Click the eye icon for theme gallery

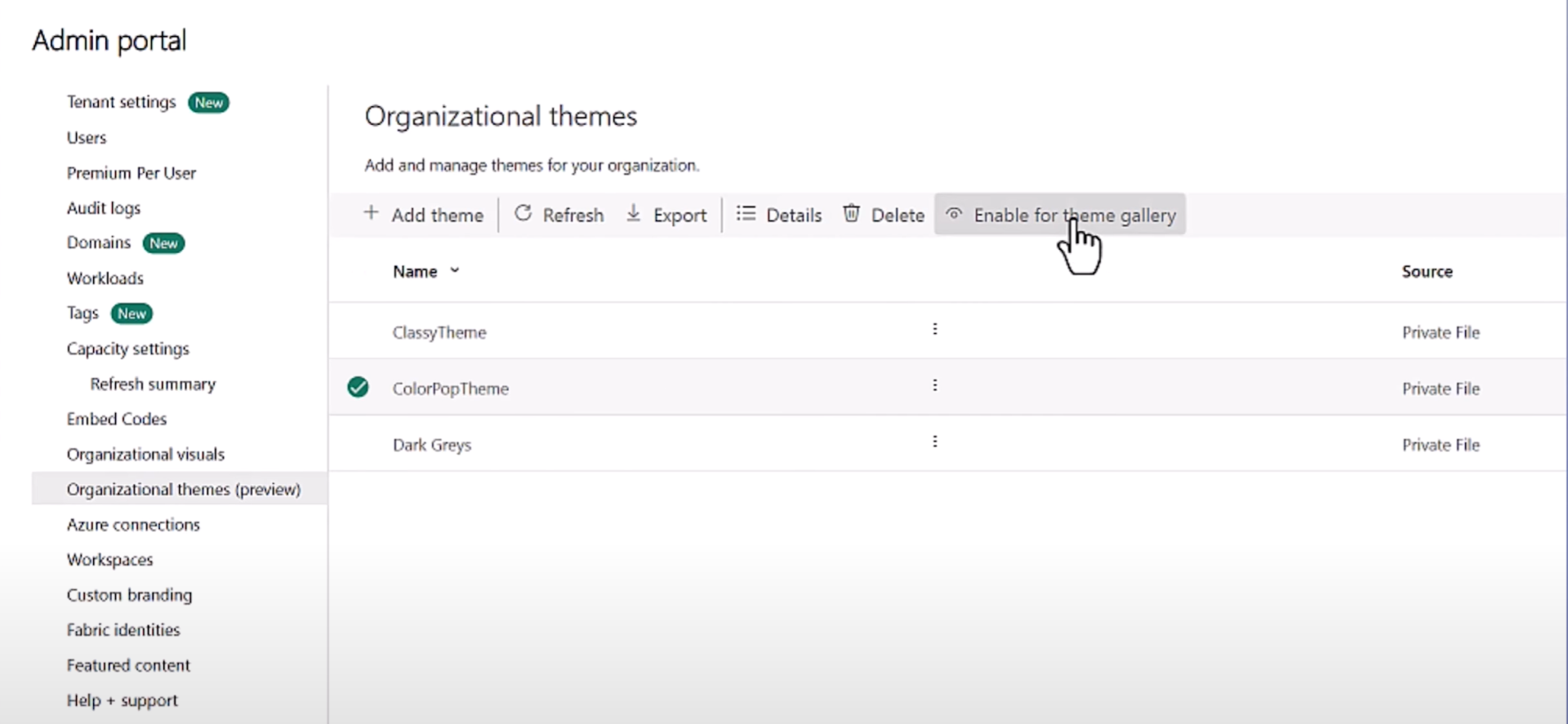click(x=953, y=214)
